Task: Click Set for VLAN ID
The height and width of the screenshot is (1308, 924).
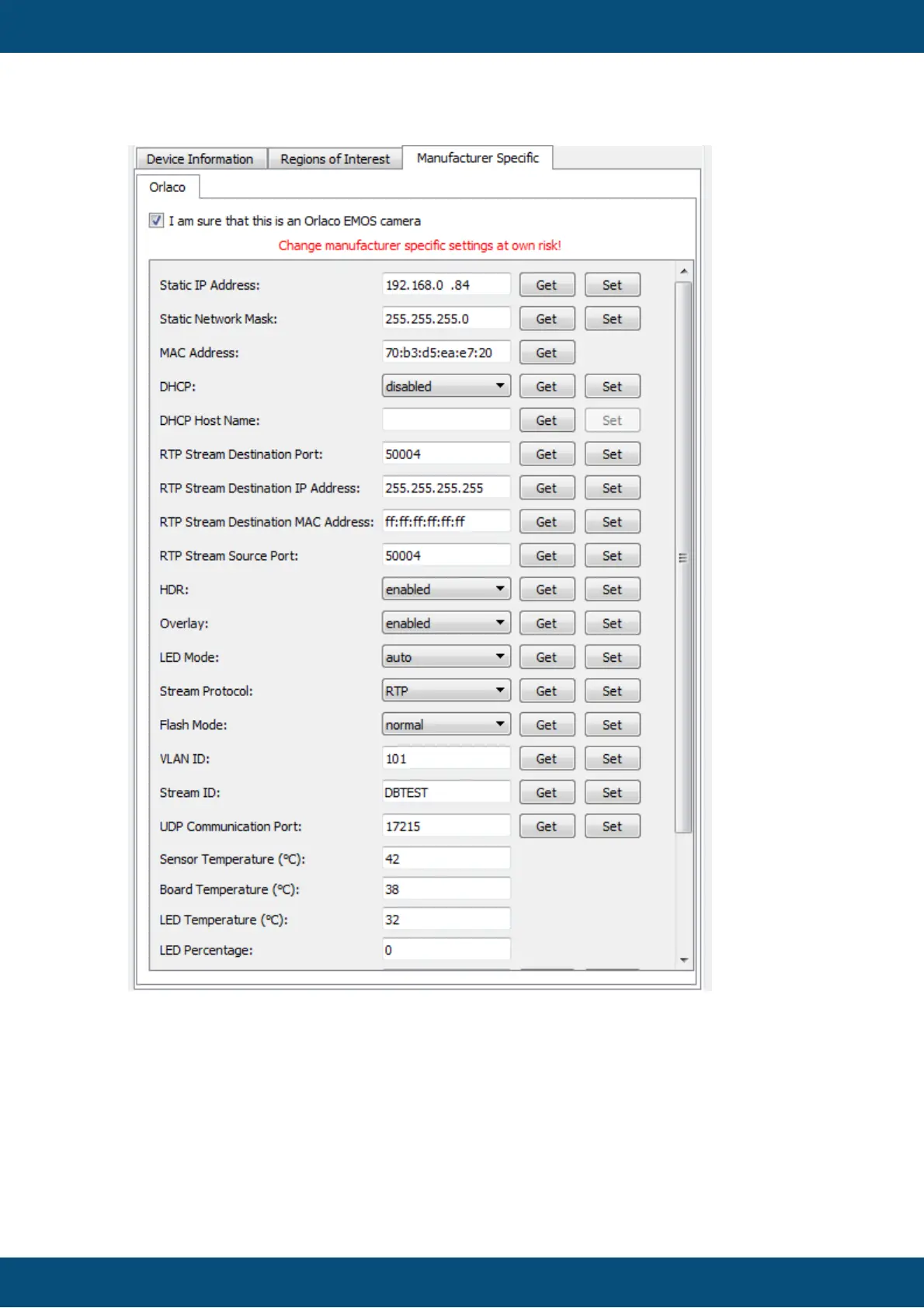Action: click(x=613, y=759)
